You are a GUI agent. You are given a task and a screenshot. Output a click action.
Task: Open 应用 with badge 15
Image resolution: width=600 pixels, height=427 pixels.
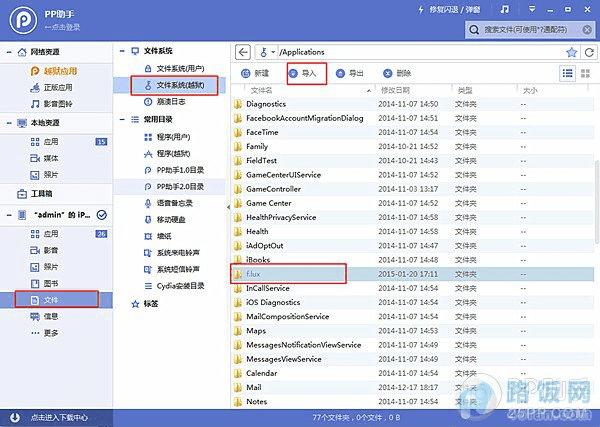point(56,142)
